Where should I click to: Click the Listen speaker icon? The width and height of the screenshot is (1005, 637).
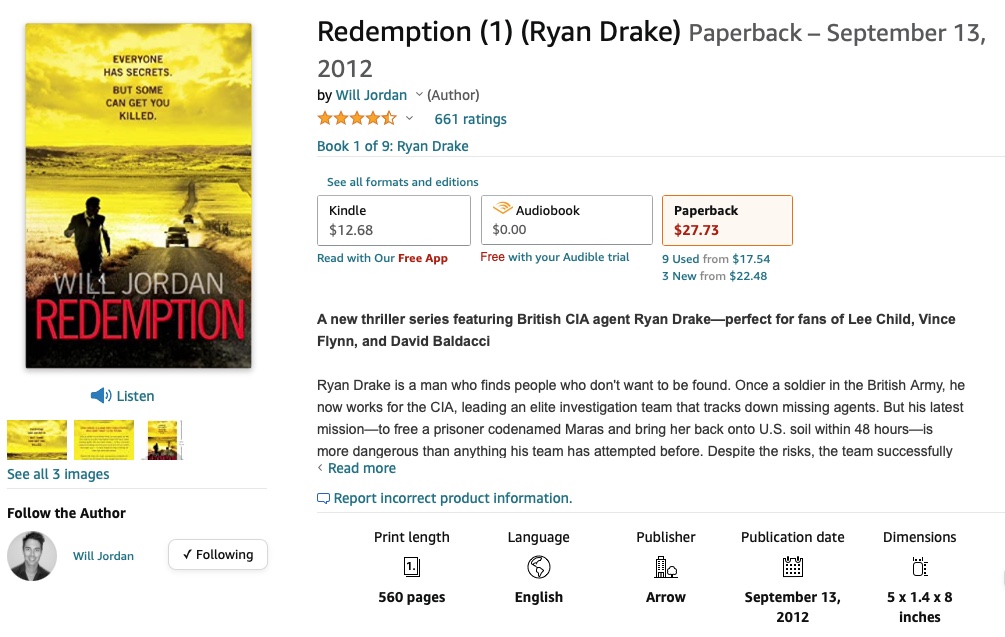click(100, 396)
